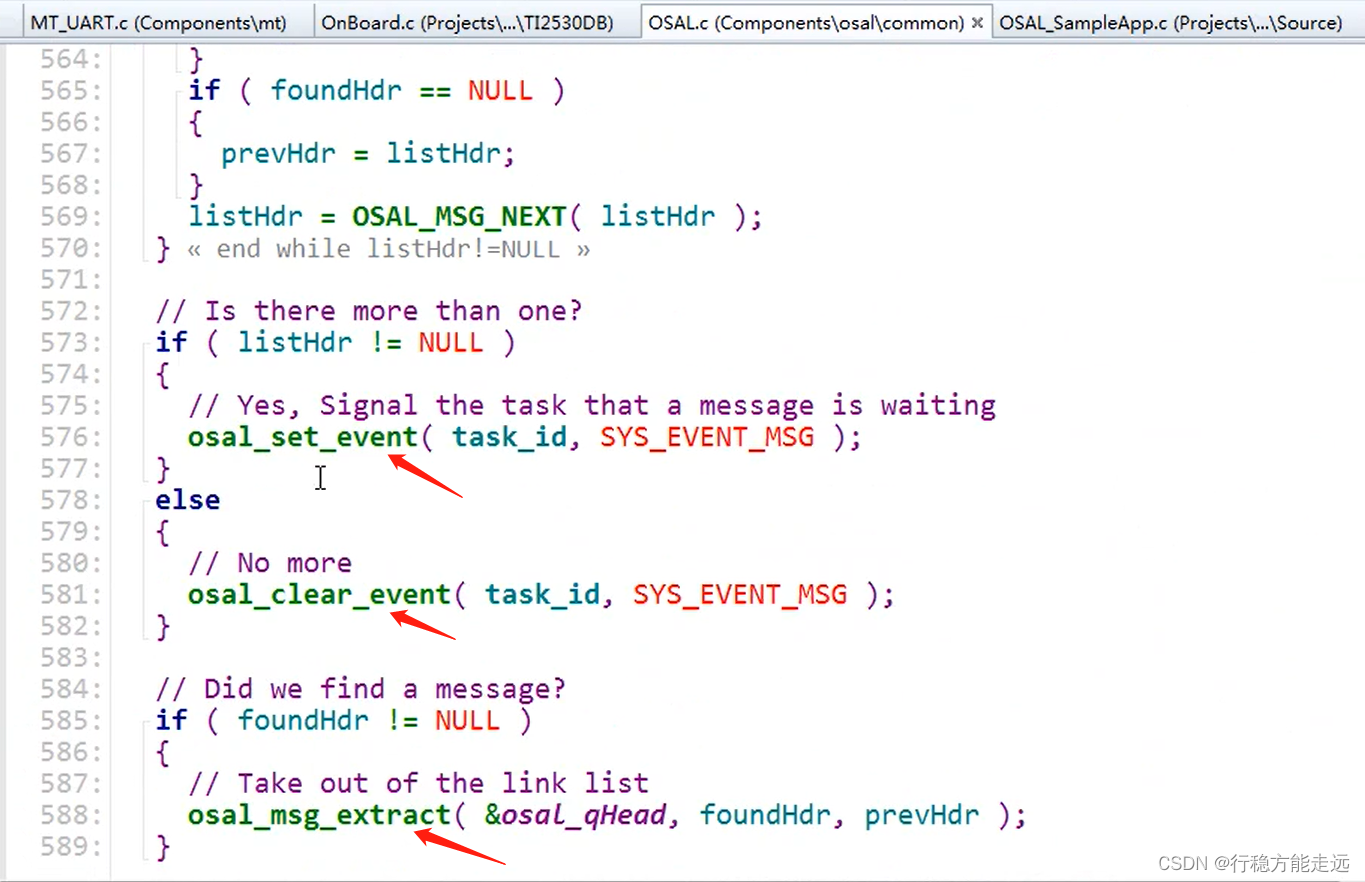Click task_id on line 581
1365x882 pixels.
click(x=542, y=595)
